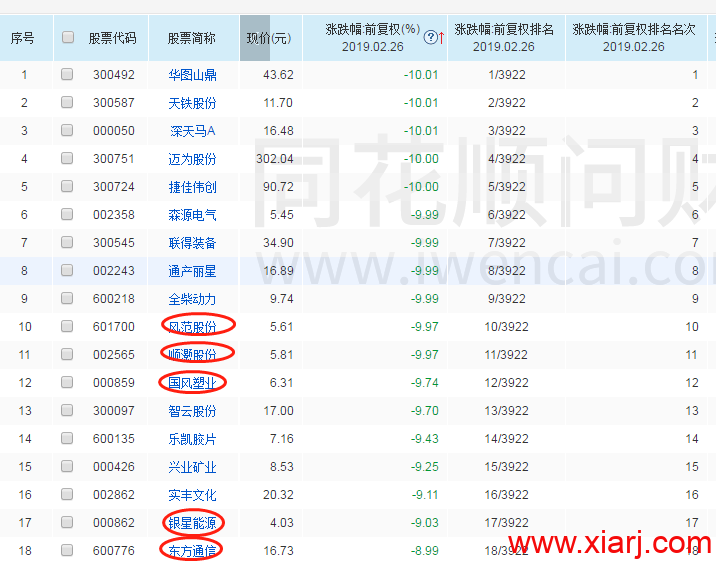The height and width of the screenshot is (564, 716).
Task: Open the 捷佳伟创 stock link
Action: (x=192, y=187)
